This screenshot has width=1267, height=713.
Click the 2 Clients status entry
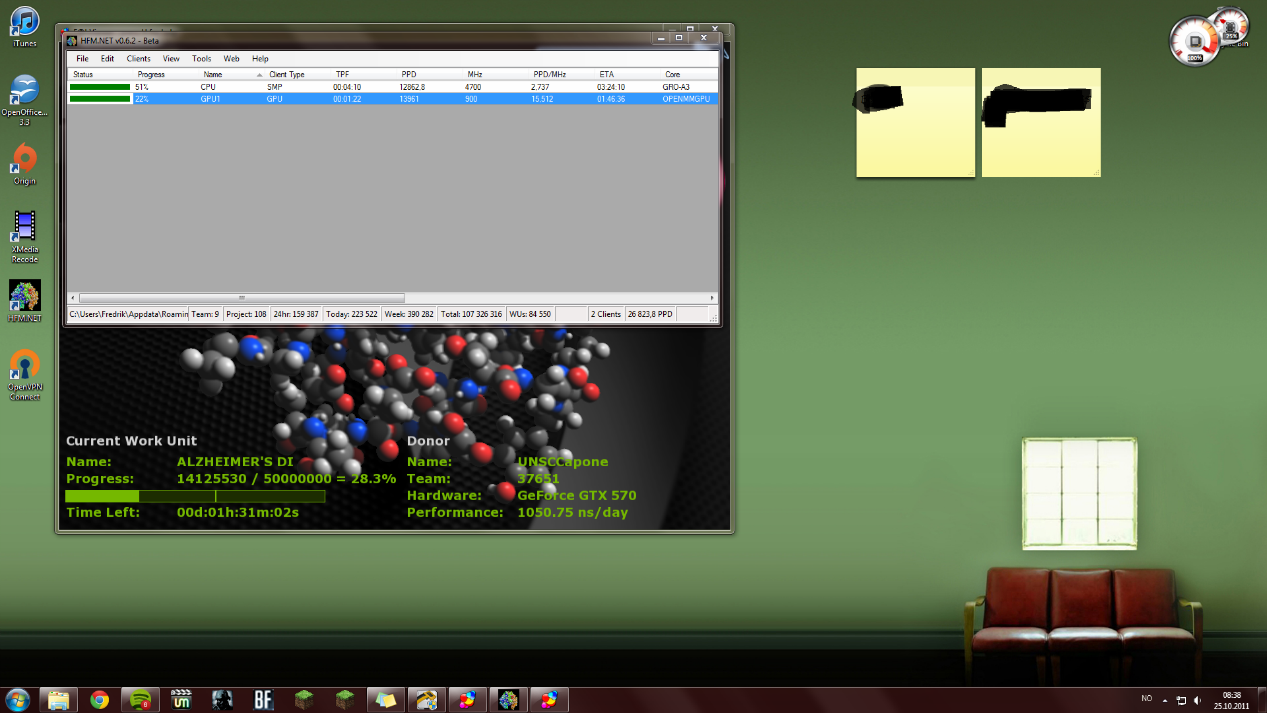[606, 314]
